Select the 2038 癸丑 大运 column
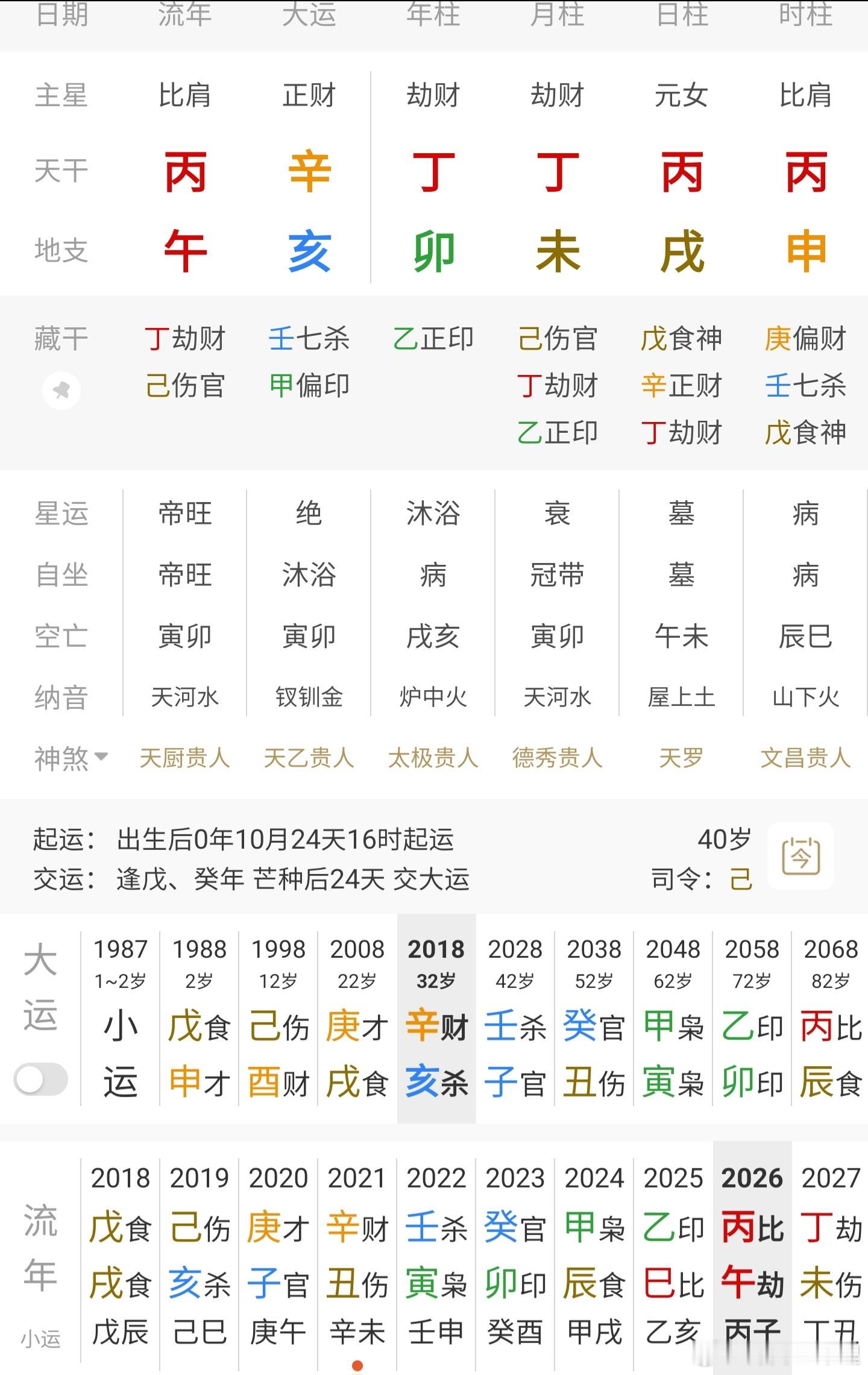 coord(594,1020)
